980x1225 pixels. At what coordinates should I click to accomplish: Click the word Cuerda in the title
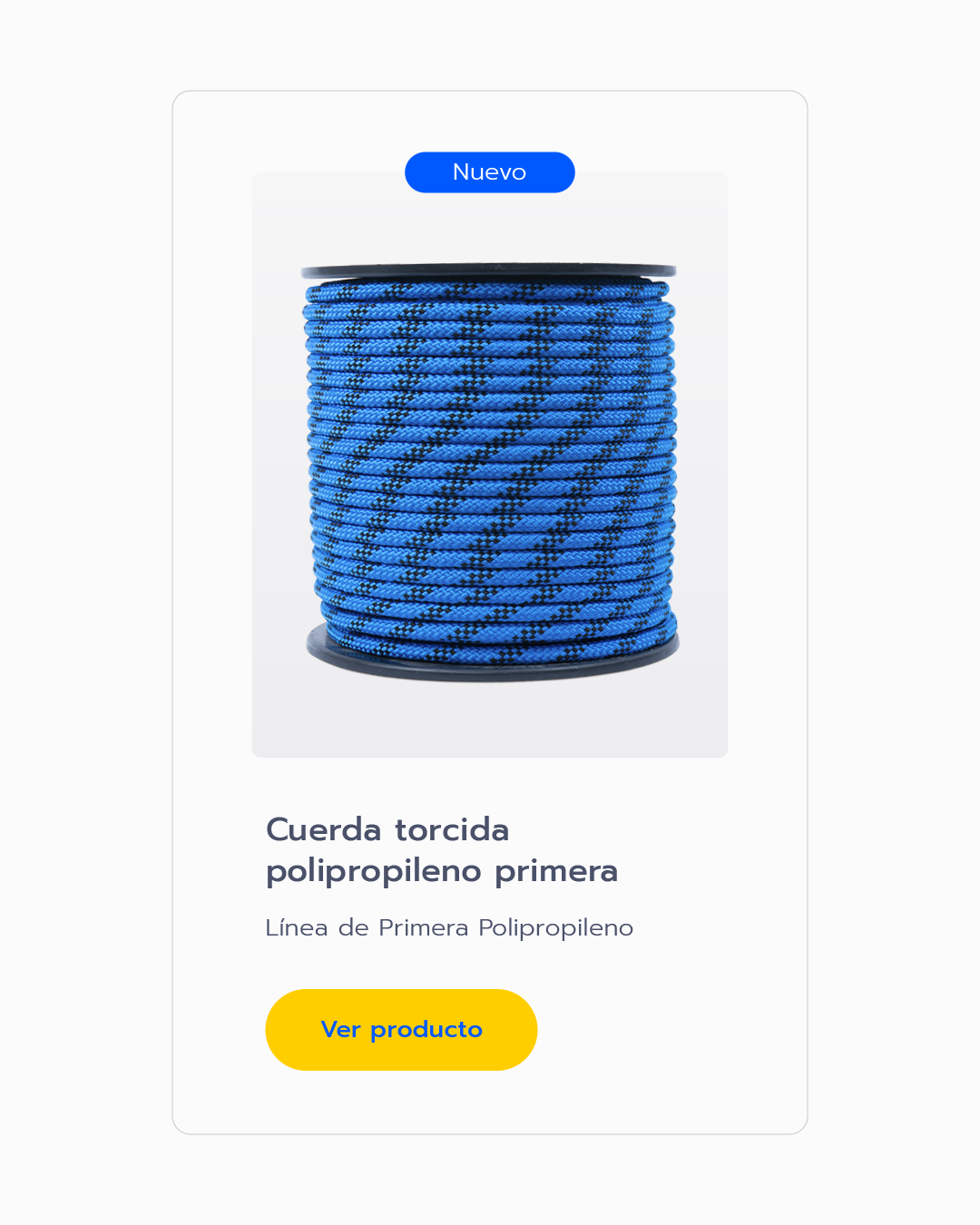[x=324, y=829]
